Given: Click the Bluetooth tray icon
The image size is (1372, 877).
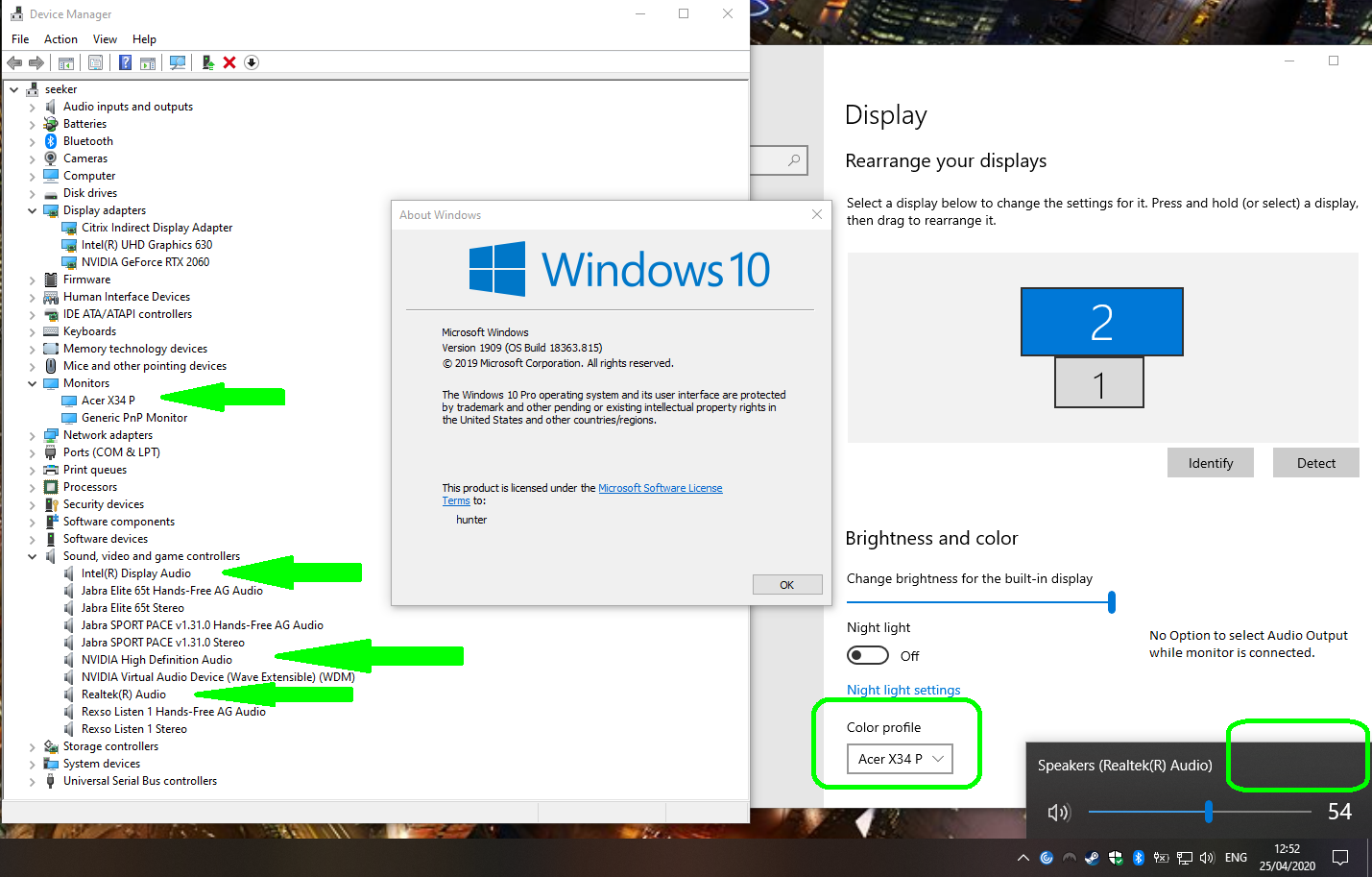Looking at the screenshot, I should [1138, 858].
